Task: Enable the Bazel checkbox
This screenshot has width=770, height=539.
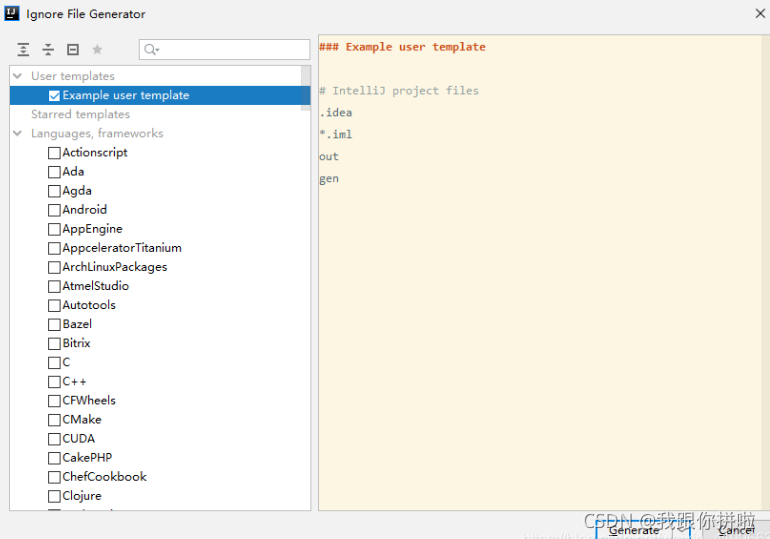Action: 55,324
